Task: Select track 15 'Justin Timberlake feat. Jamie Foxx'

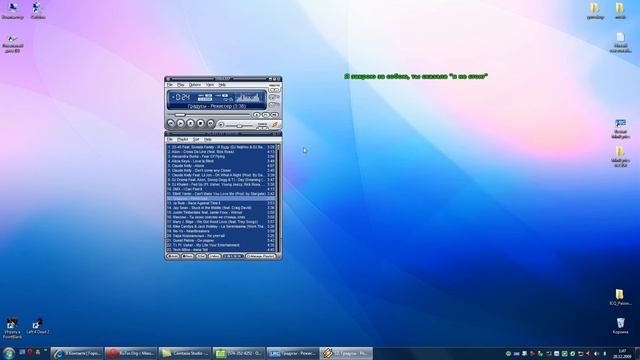Action: 221,212
